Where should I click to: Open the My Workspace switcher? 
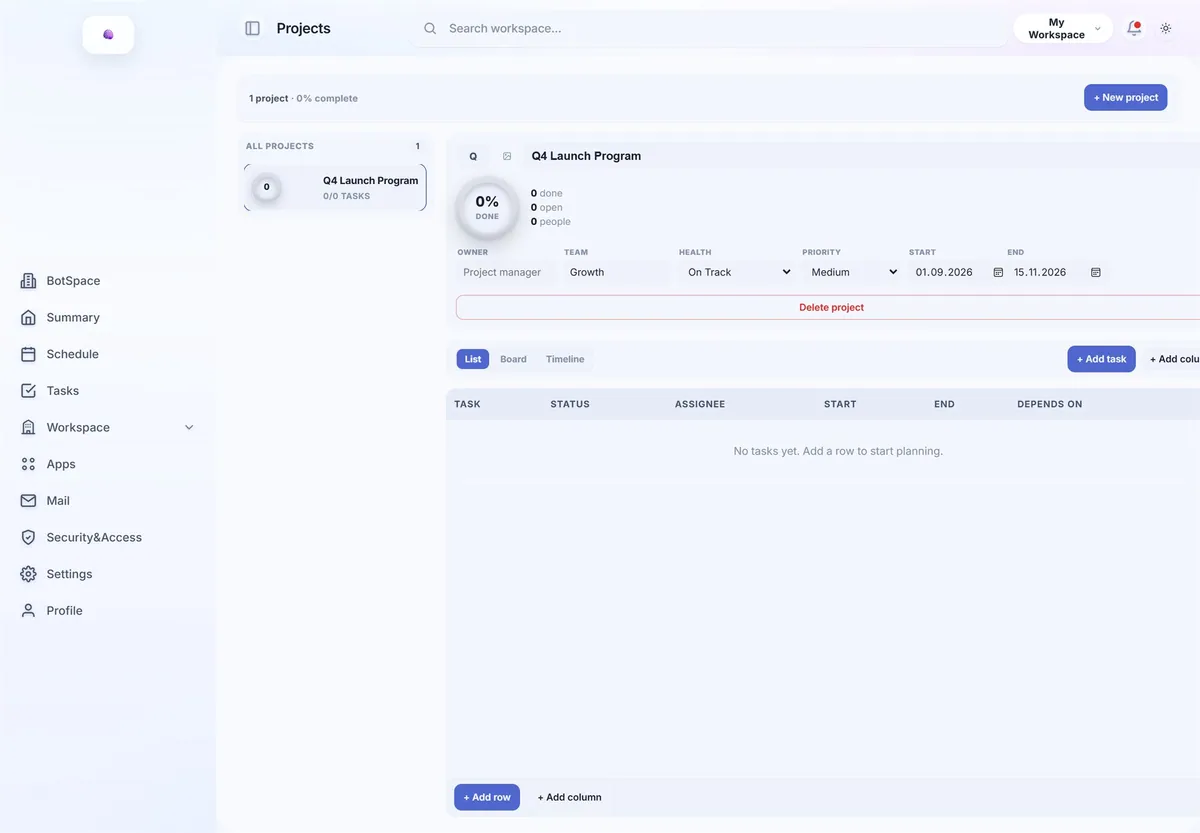point(1063,29)
